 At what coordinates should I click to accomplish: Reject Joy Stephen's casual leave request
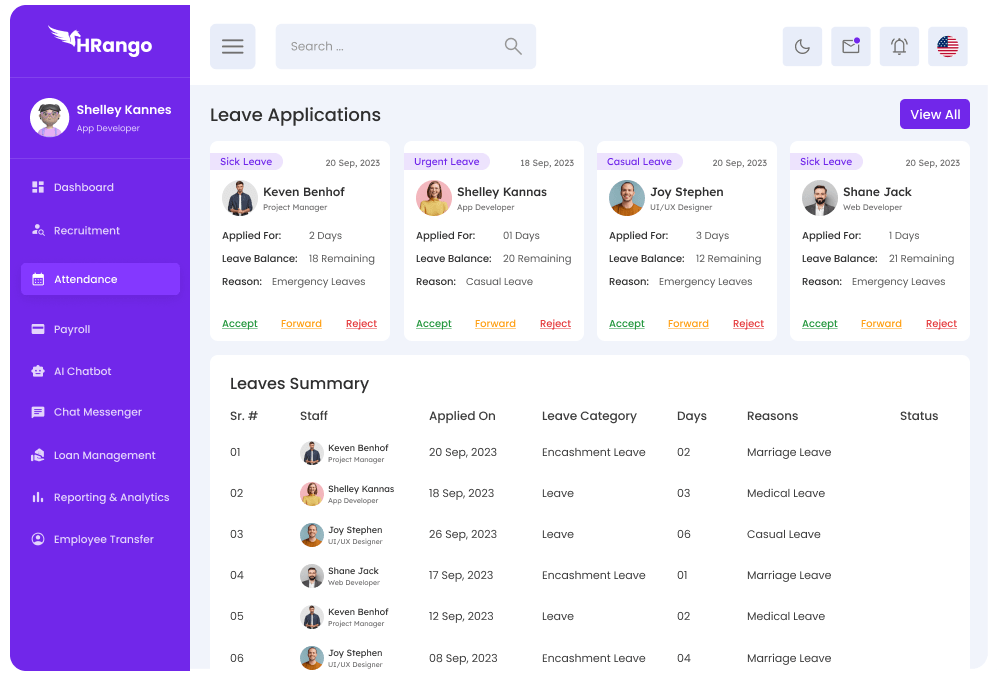click(x=748, y=324)
